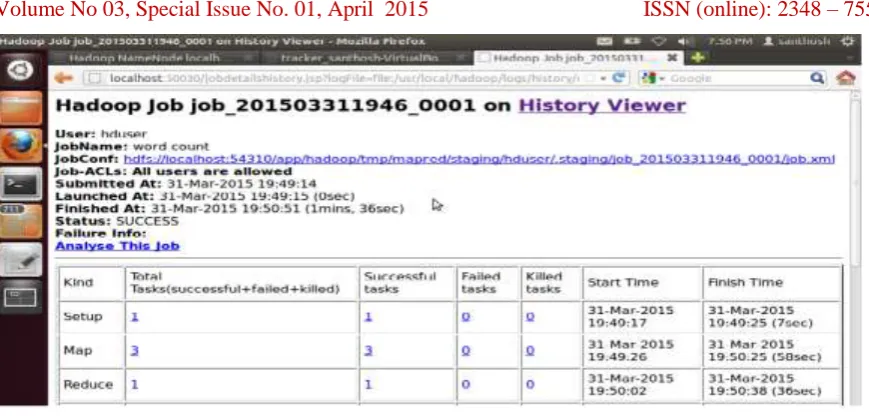Click the Reduce row start time cell
Image resolution: width=869 pixels, height=416 pixels.
click(642, 384)
